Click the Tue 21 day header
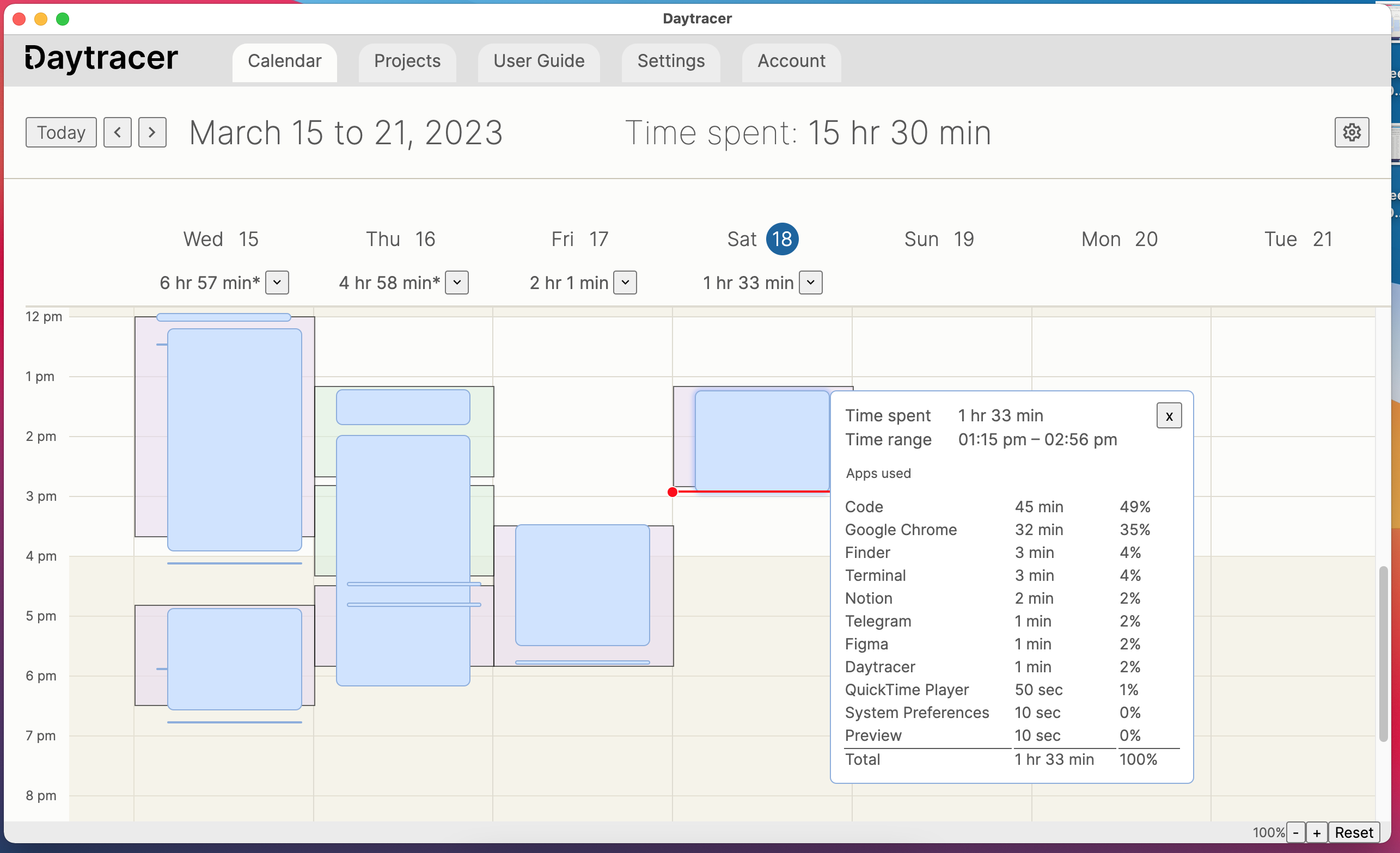1400x853 pixels. coord(1298,239)
